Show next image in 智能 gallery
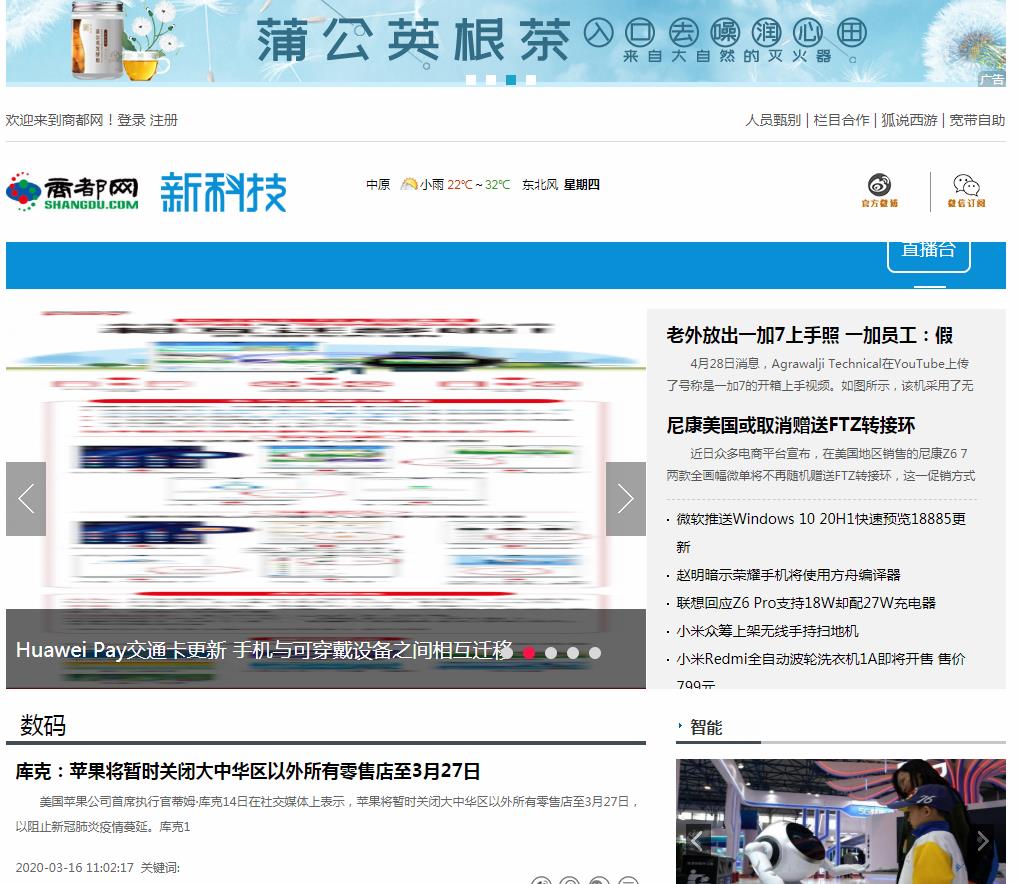 click(982, 840)
